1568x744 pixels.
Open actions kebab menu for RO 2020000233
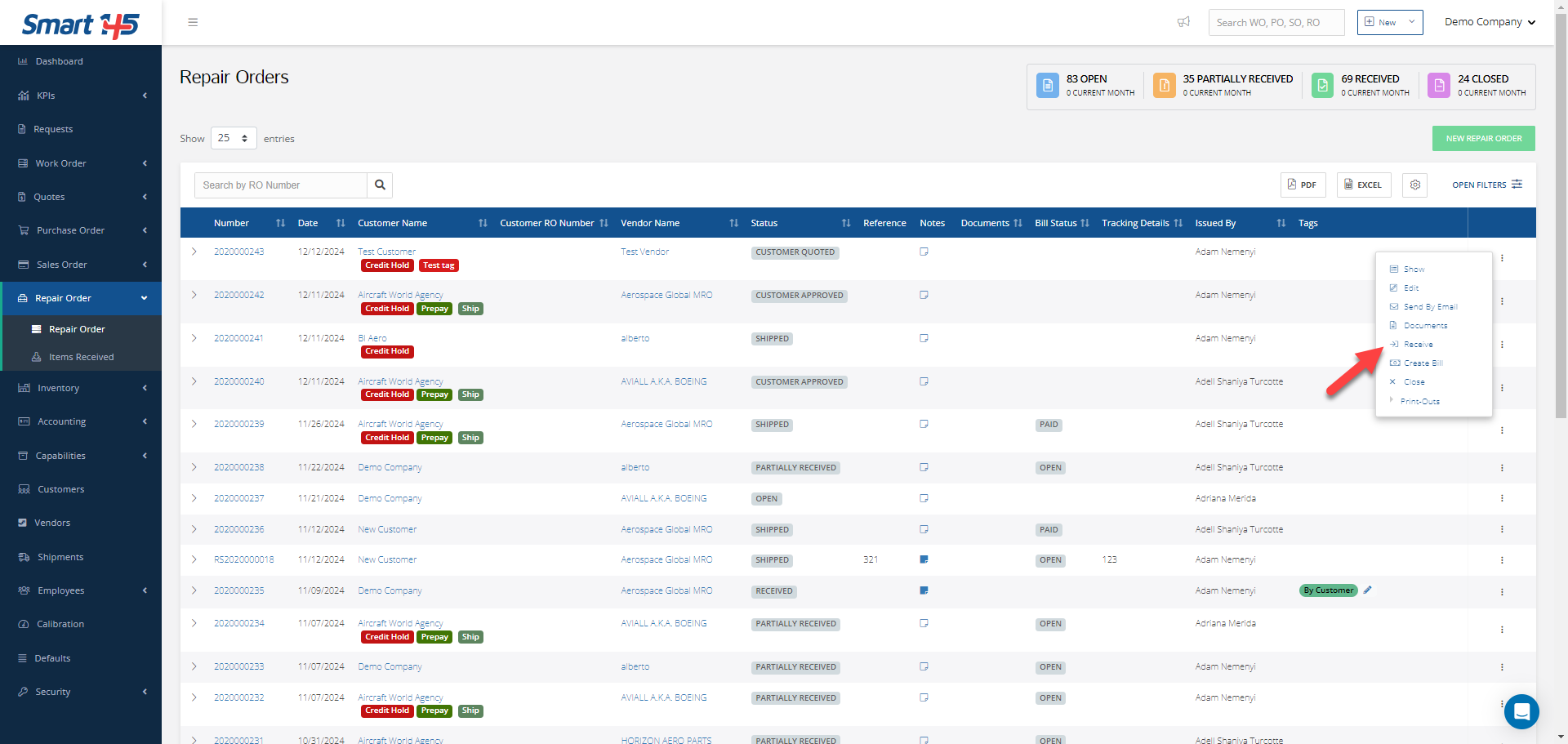[x=1502, y=667]
